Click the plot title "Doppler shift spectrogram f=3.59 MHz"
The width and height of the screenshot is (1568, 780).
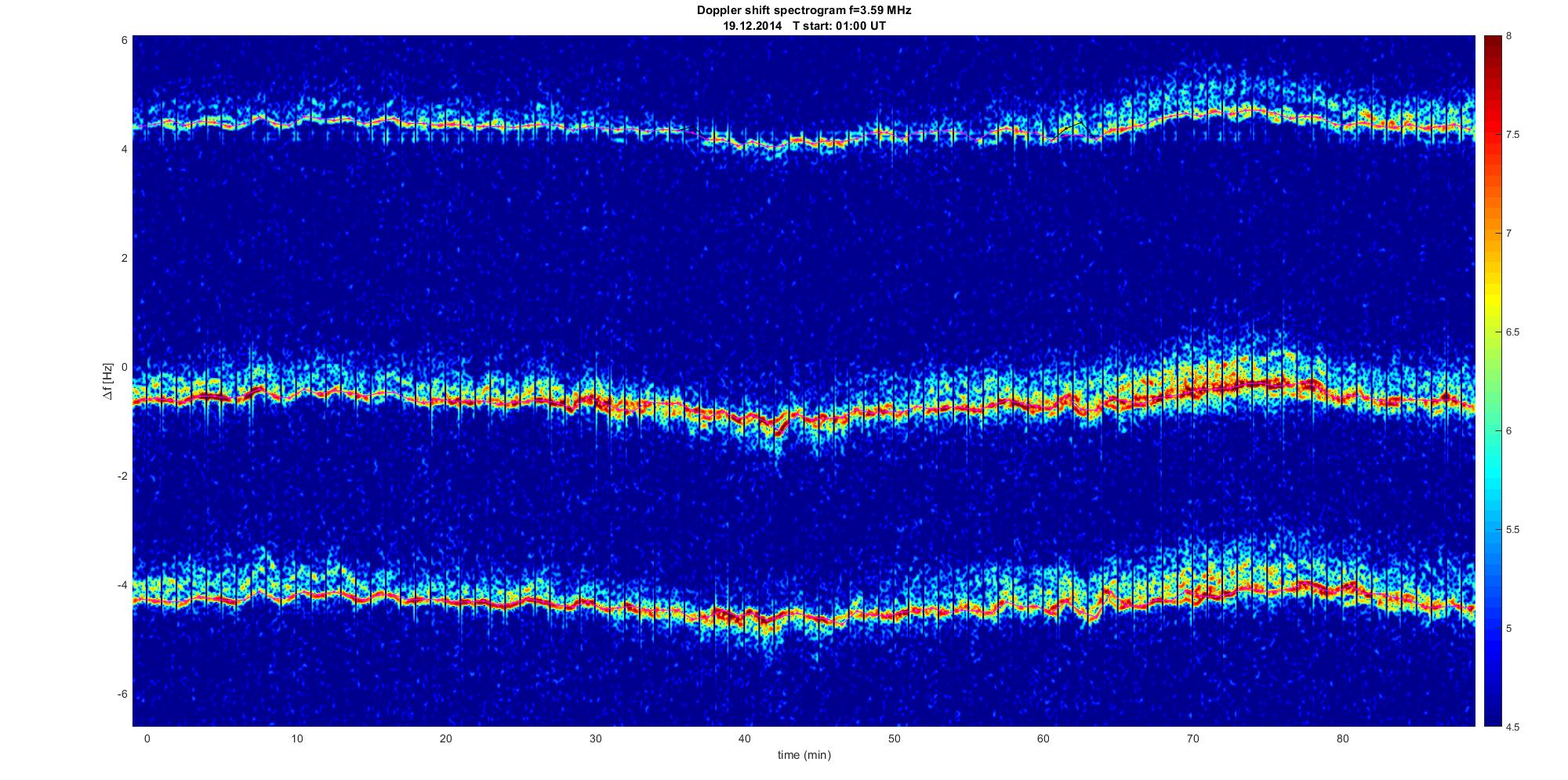(x=804, y=11)
